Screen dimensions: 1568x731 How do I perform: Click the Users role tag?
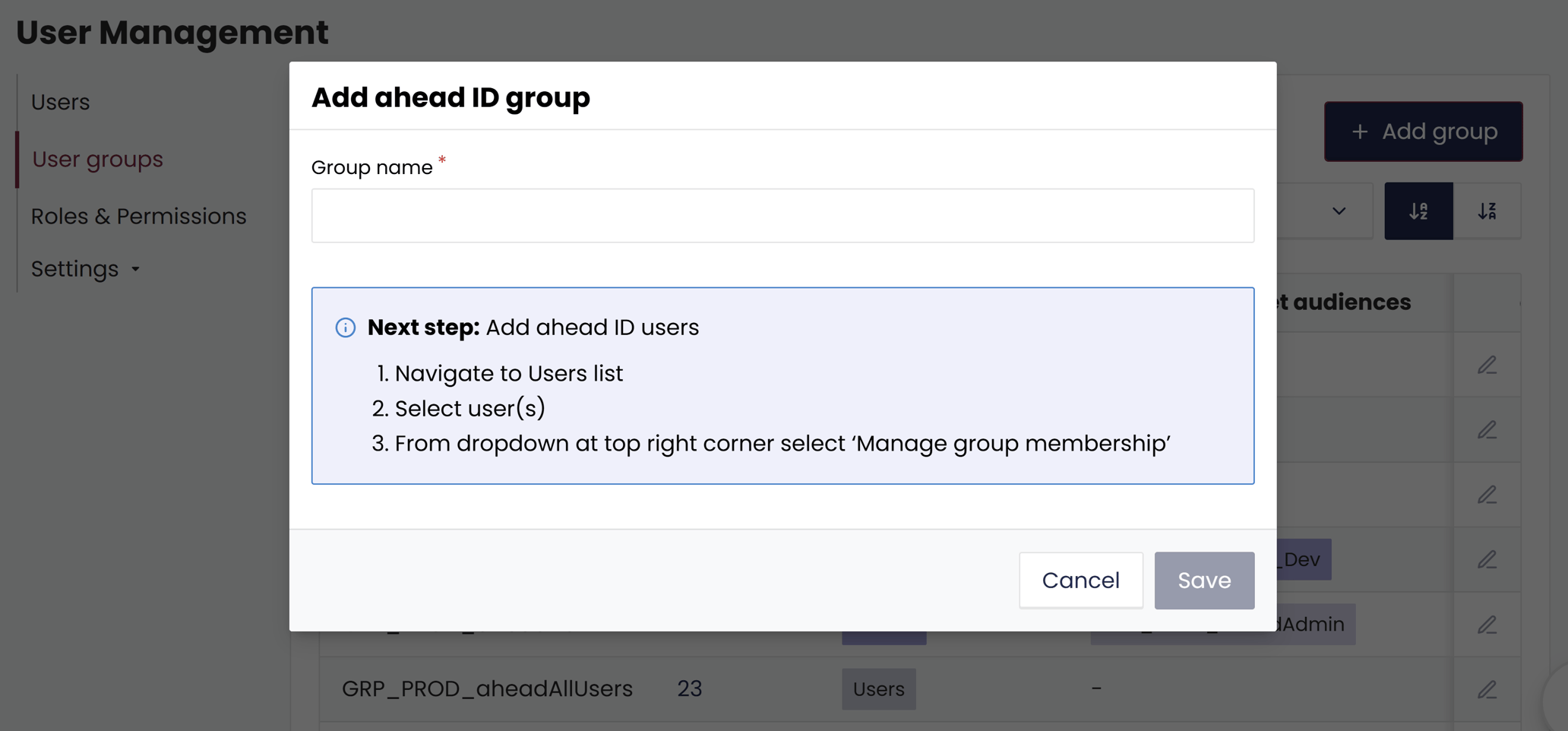(878, 689)
